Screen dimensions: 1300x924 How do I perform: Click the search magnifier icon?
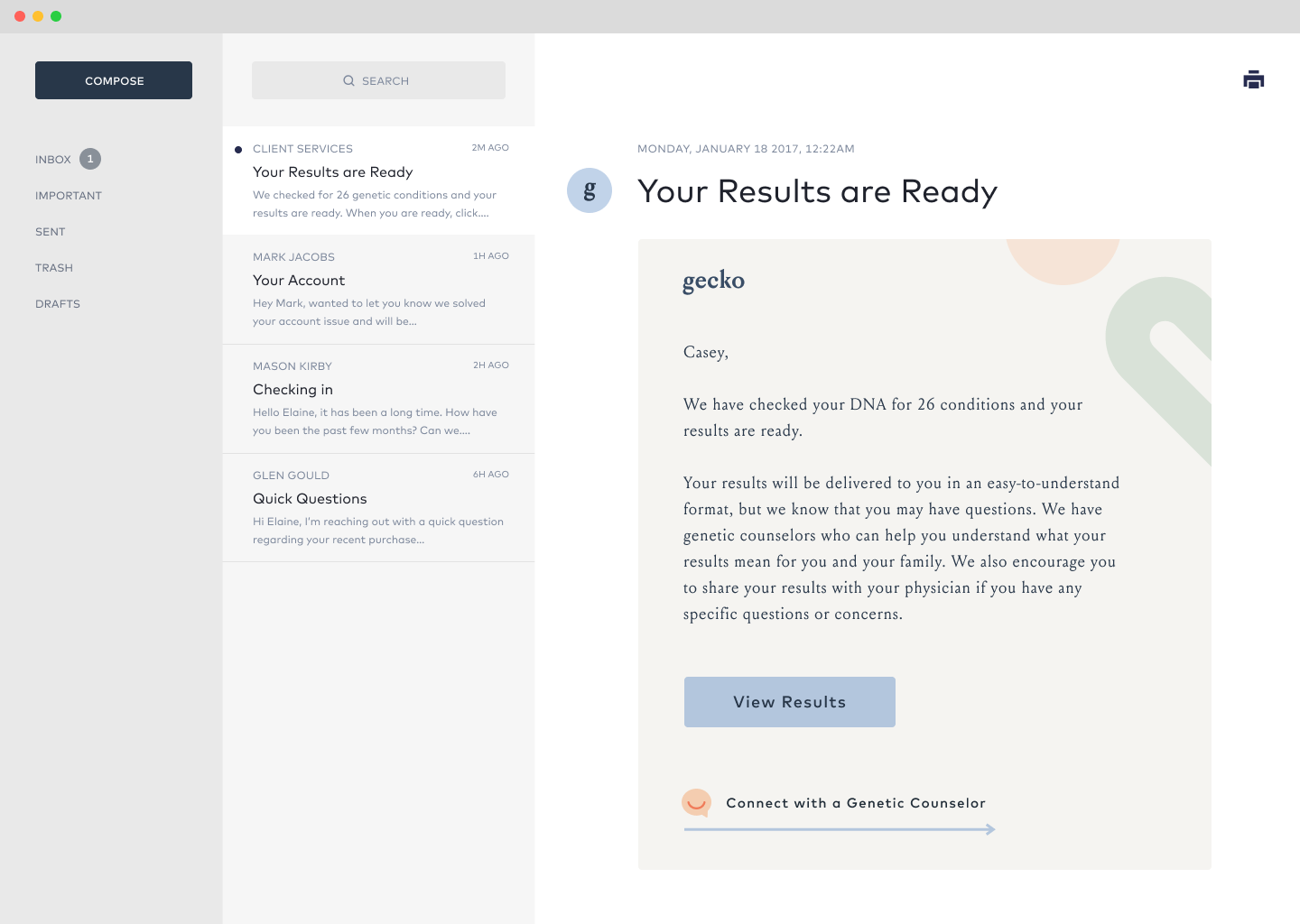348,80
